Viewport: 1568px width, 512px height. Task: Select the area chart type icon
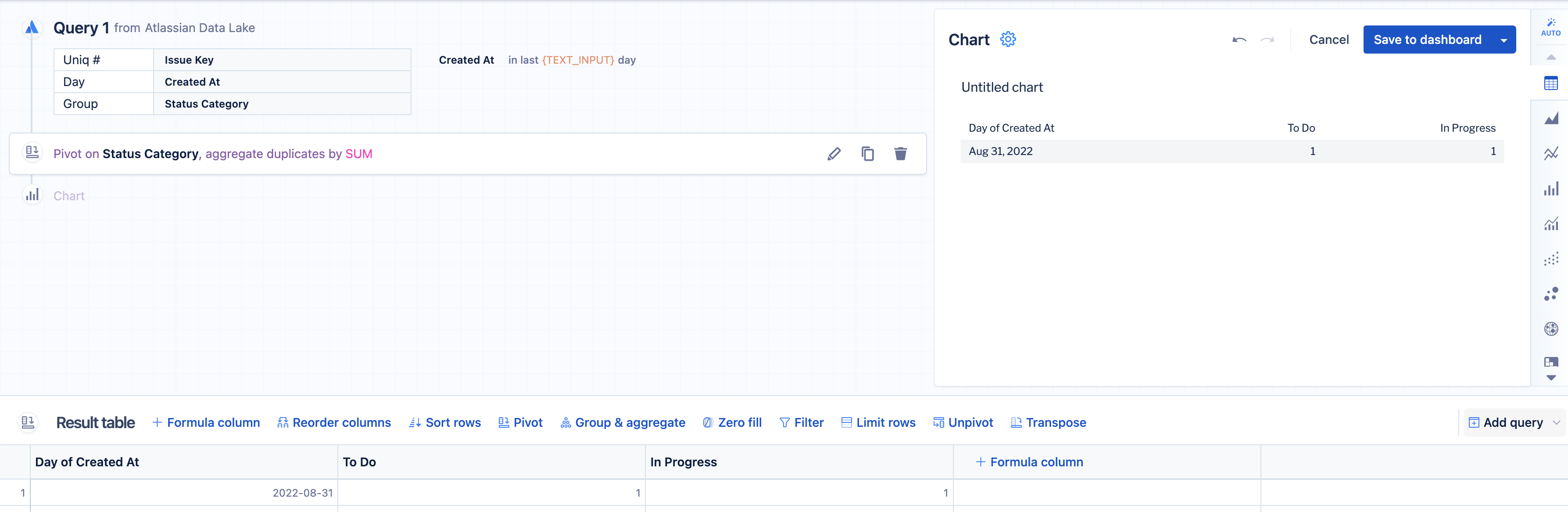(x=1550, y=118)
